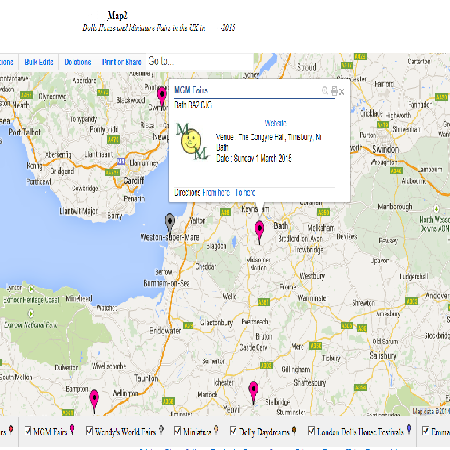Open the Bulk Edits menu
Screen dimensions: 450x450
point(39,62)
